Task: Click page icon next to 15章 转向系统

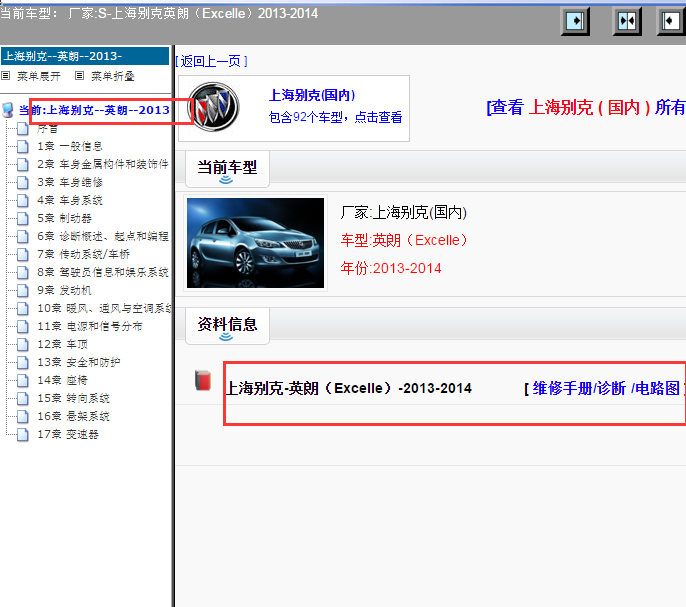Action: 23,398
